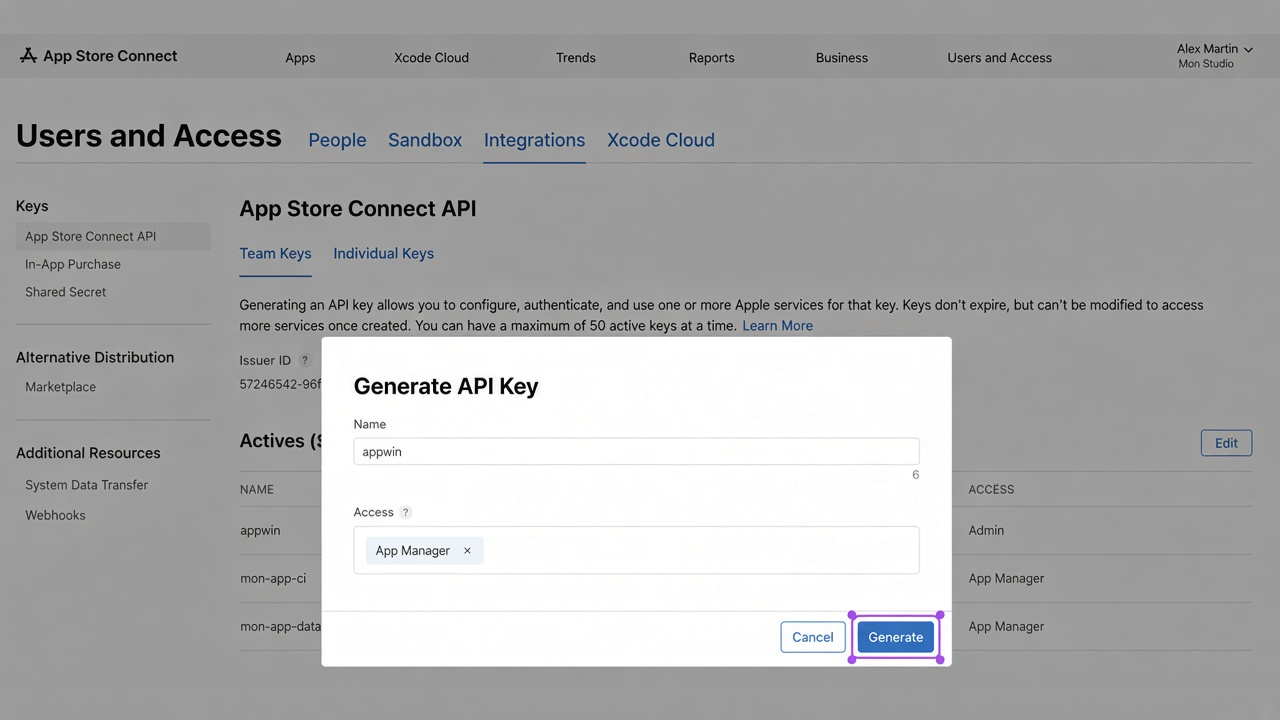Open Apps in the top navigation

pos(300,58)
